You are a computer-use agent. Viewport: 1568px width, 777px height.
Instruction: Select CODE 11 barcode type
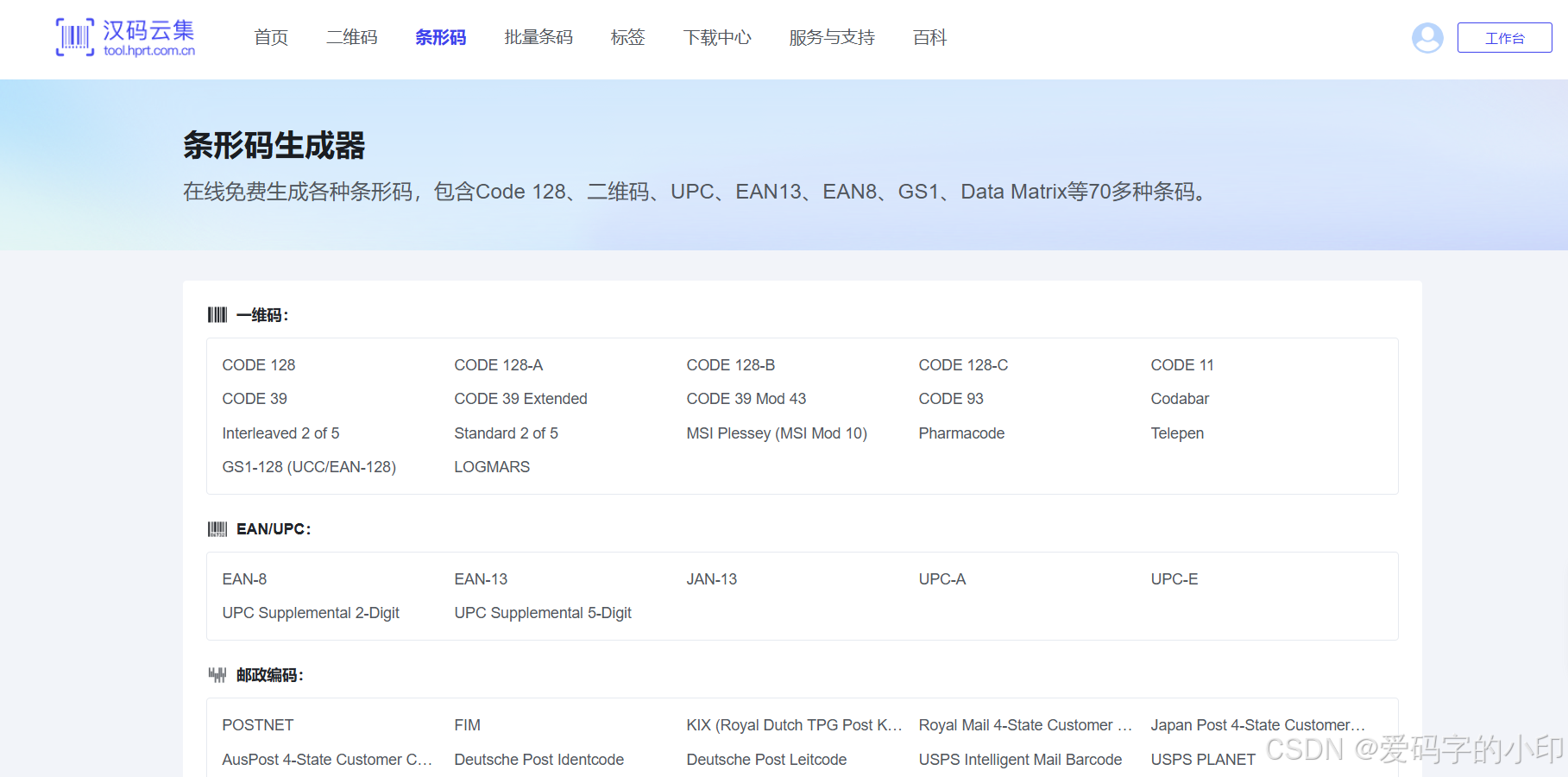coord(1182,365)
